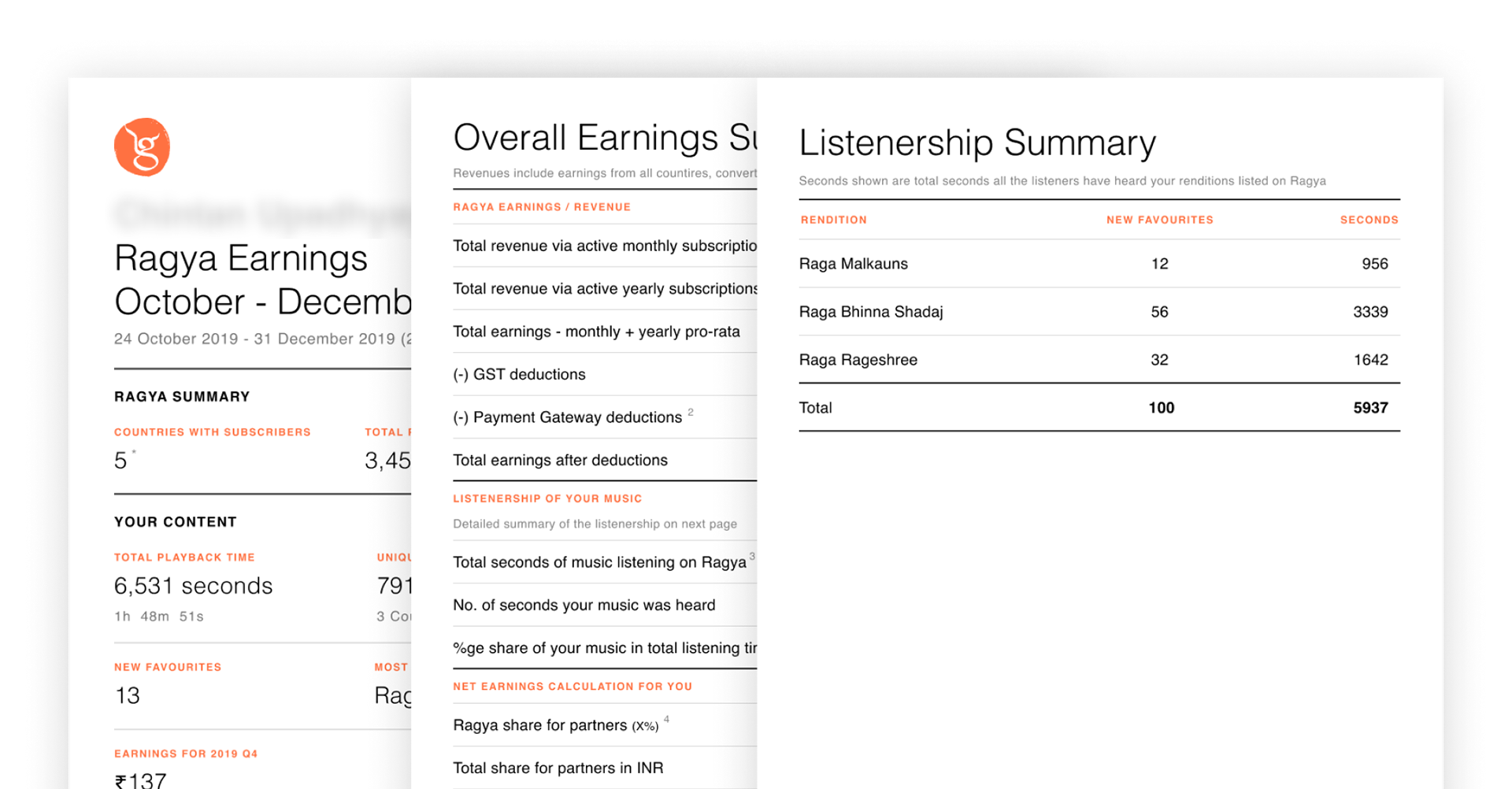Click 'Revenues include earnings from all' subtitle

[x=605, y=173]
